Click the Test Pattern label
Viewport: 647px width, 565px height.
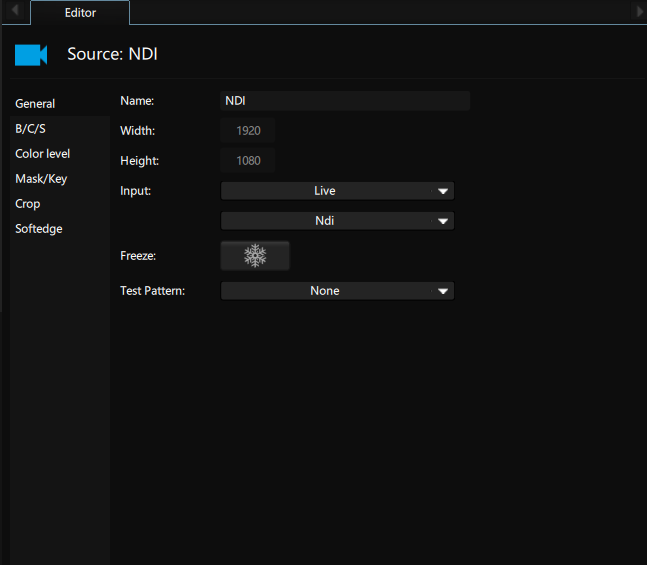(x=152, y=291)
